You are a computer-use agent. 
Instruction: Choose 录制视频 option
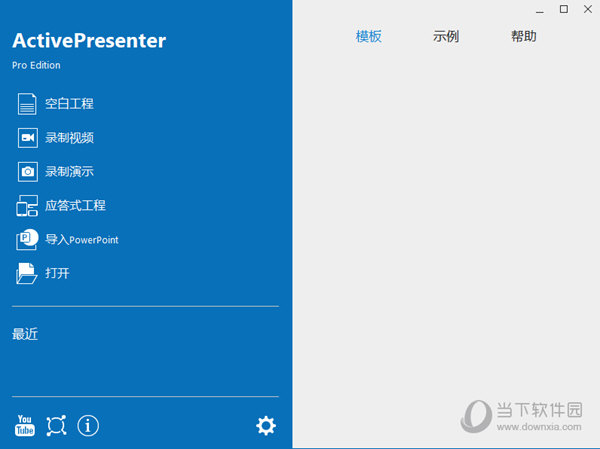click(x=69, y=138)
